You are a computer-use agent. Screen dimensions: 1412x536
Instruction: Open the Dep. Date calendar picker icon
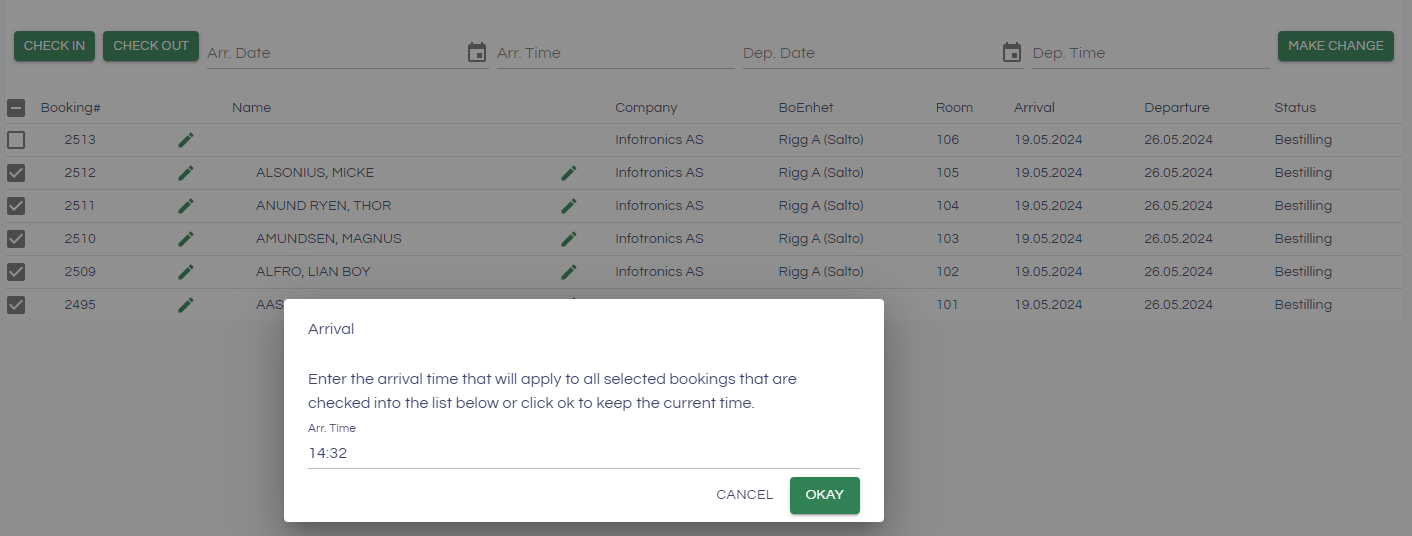point(1012,53)
